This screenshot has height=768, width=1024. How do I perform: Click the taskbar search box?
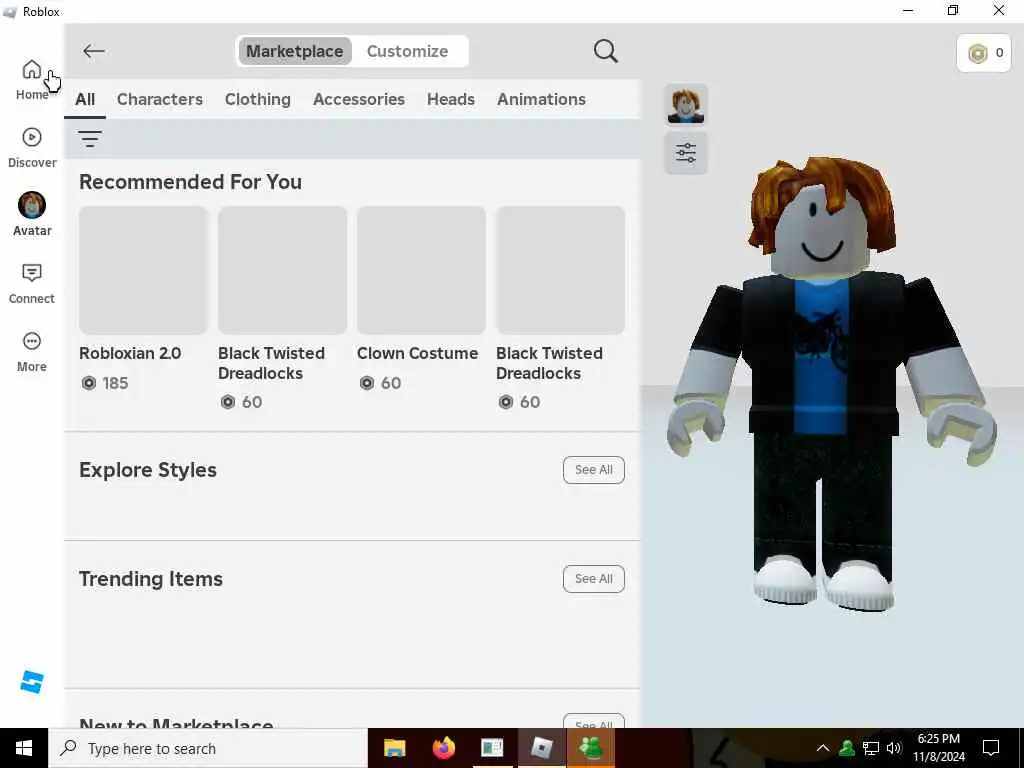pyautogui.click(x=208, y=748)
